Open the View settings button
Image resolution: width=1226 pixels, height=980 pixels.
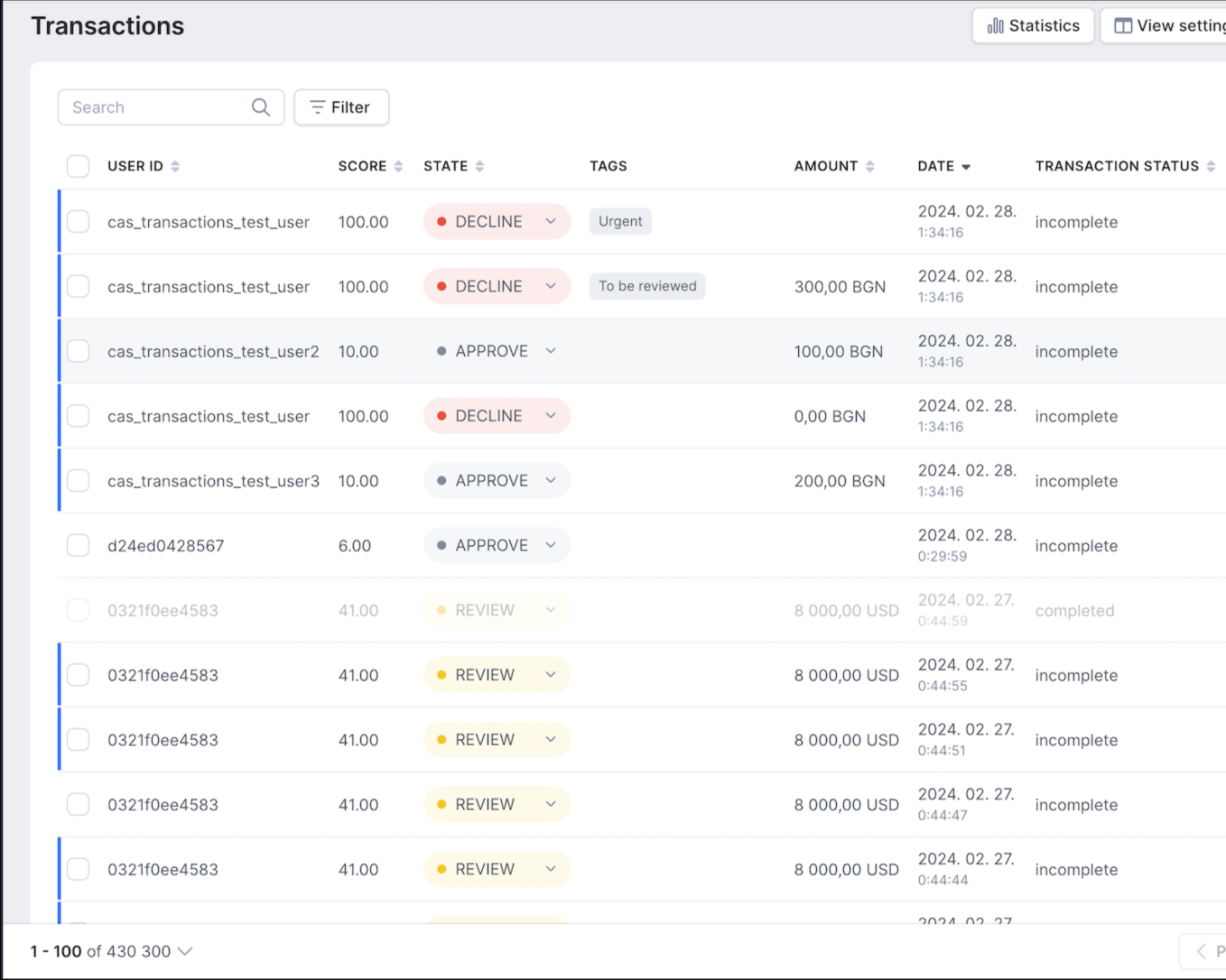pos(1164,26)
